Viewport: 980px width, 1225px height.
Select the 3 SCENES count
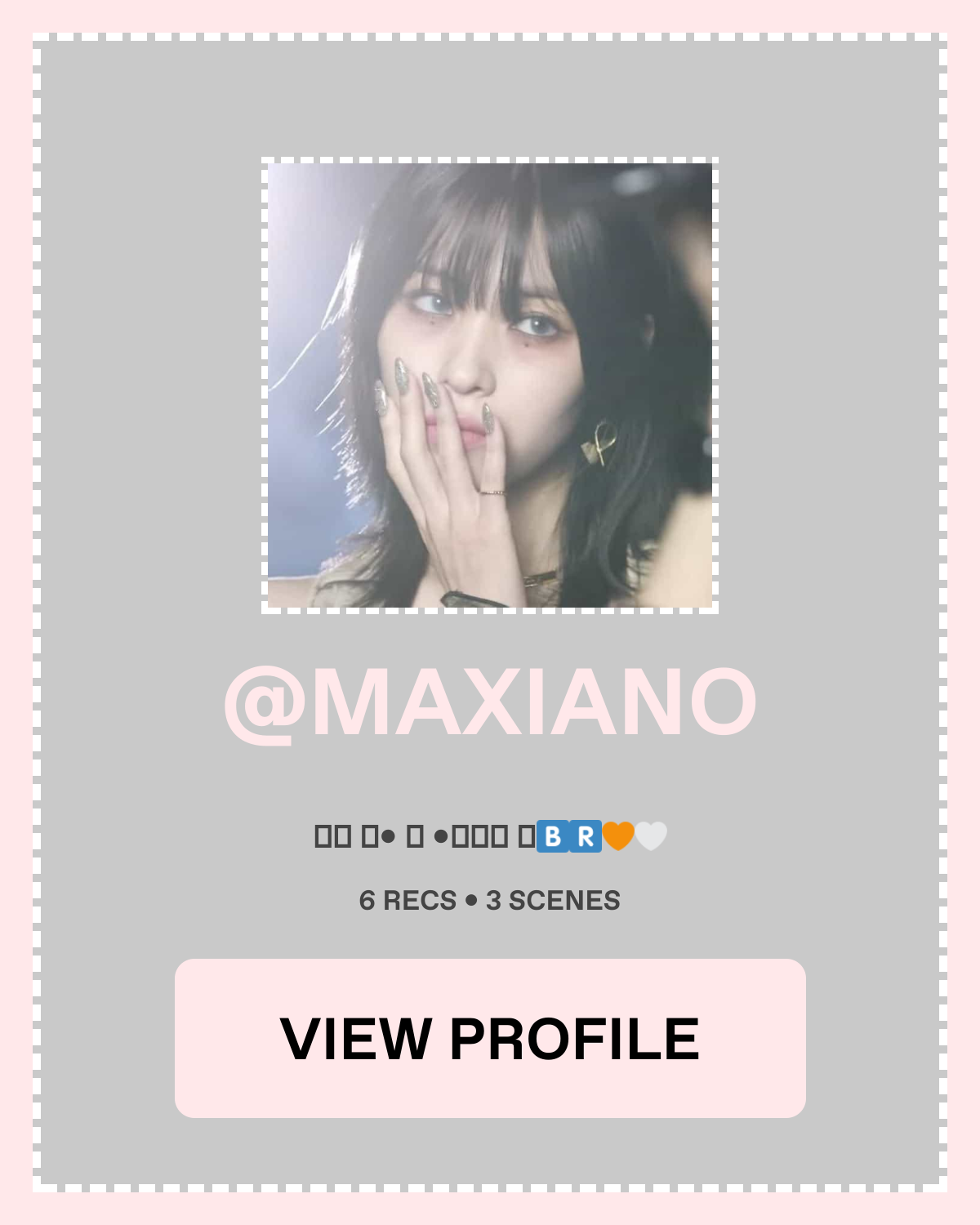coord(553,900)
